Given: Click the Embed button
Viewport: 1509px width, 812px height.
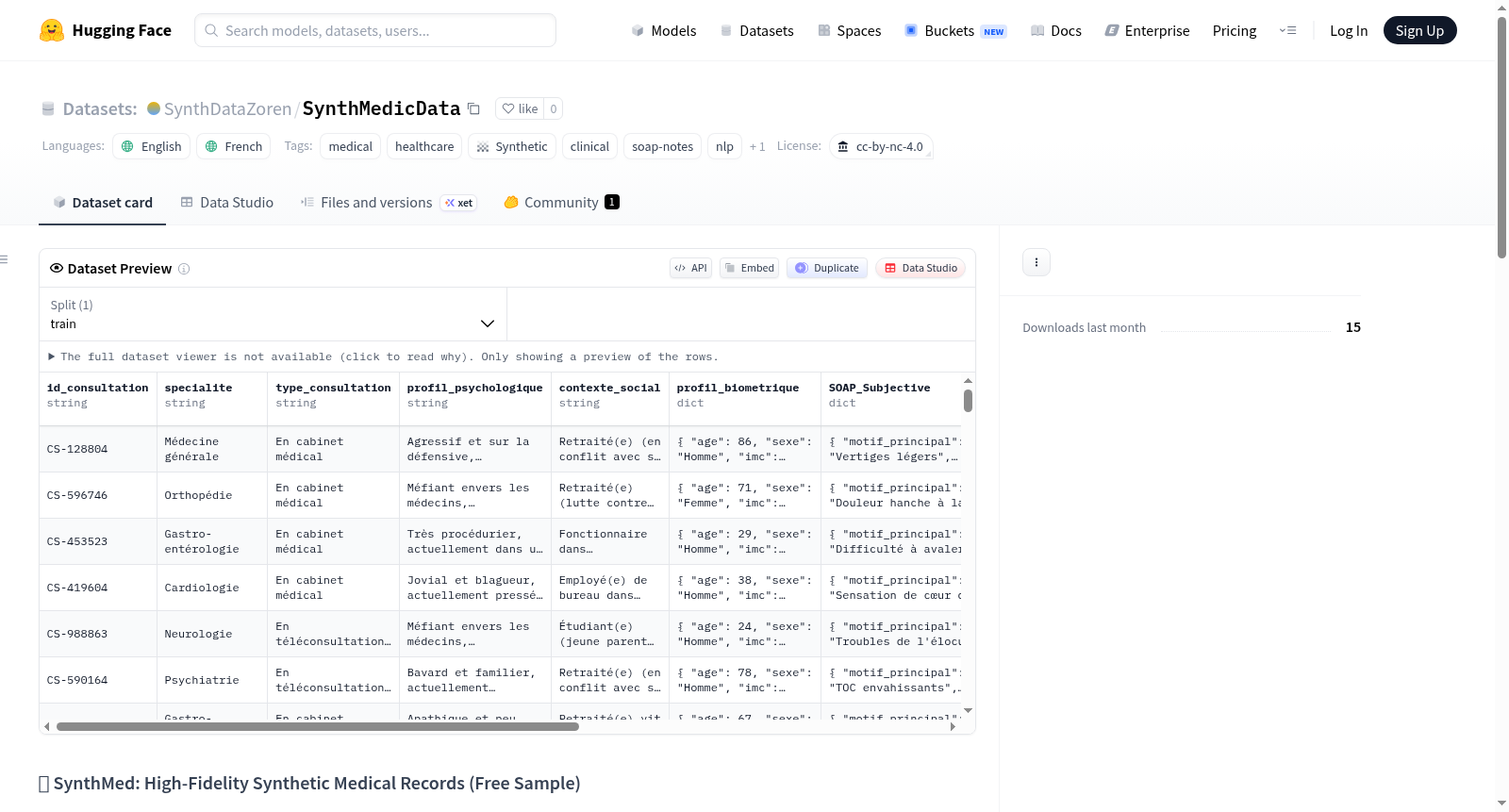Looking at the screenshot, I should (x=750, y=268).
